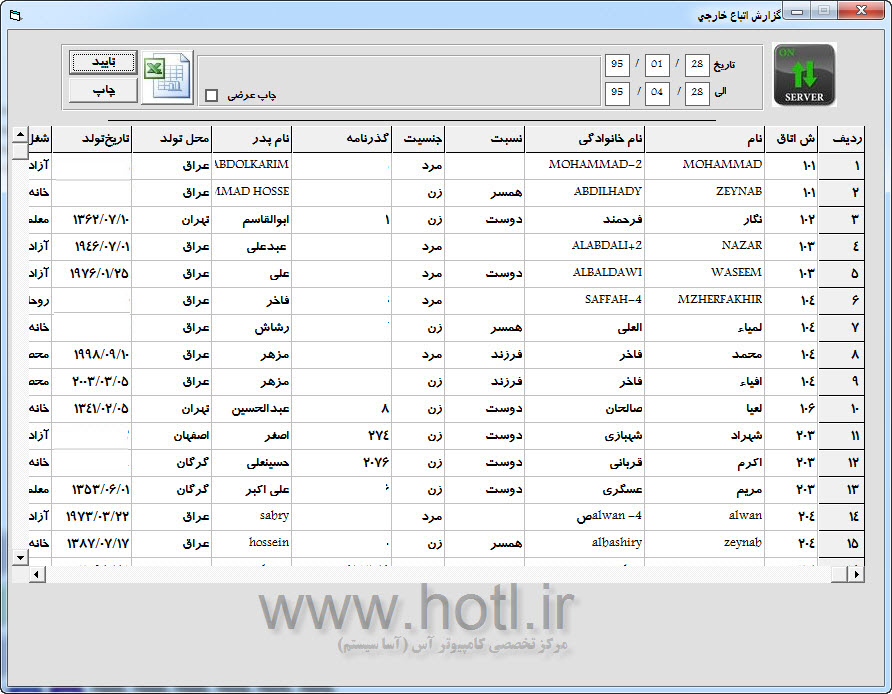Click the vertical scrollbar down arrow
892x694 pixels.
click(x=20, y=556)
